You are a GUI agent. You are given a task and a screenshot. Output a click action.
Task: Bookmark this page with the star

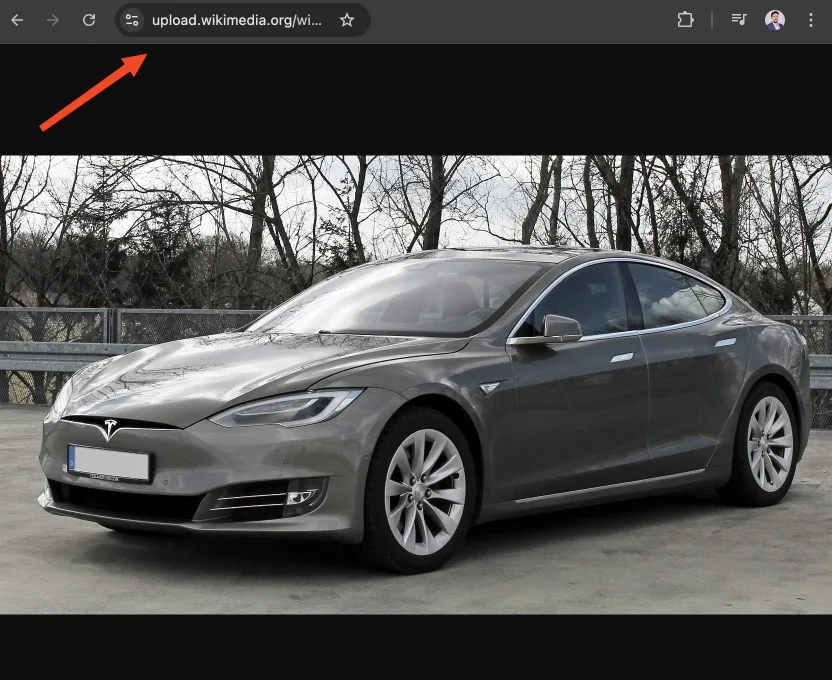pyautogui.click(x=347, y=20)
